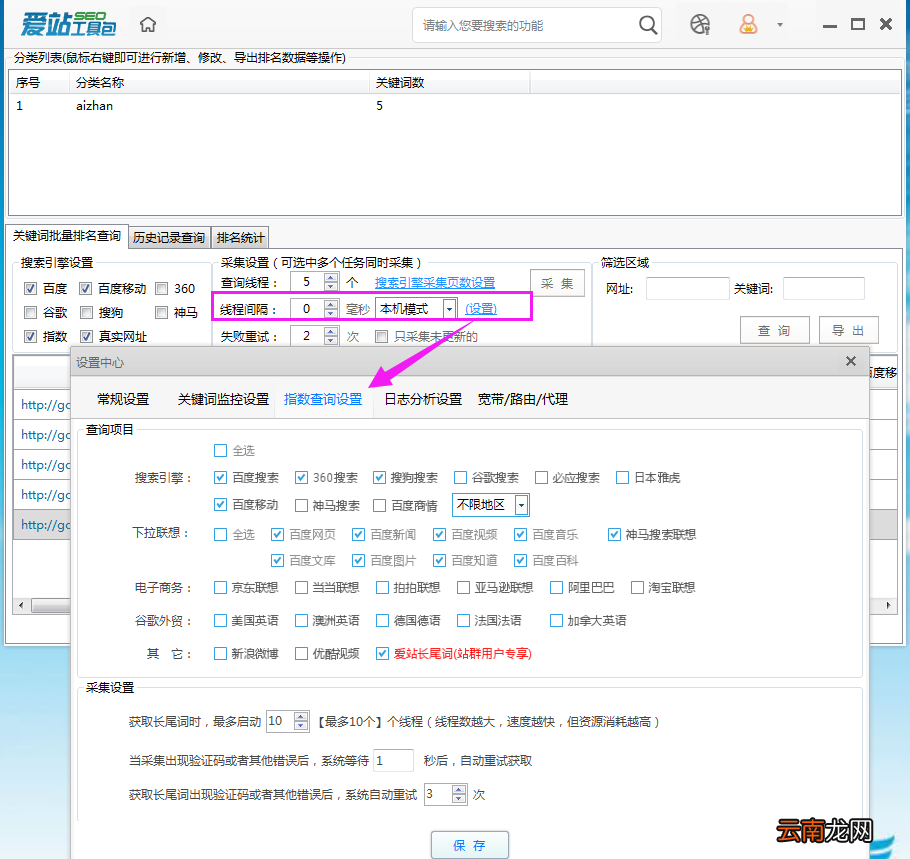The width and height of the screenshot is (910, 859).
Task: Click the (设置) link
Action: 481,309
